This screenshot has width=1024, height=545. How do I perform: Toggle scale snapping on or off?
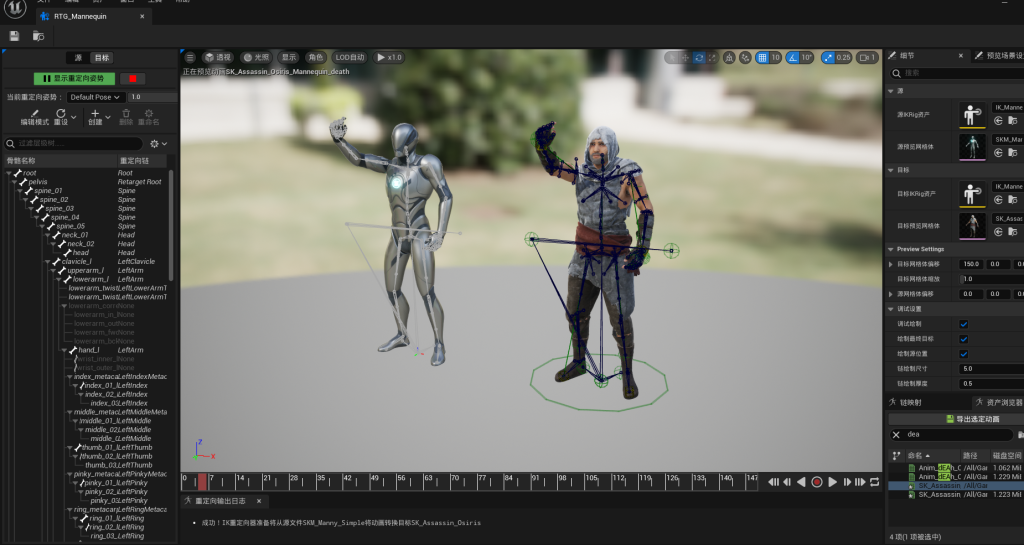828,57
